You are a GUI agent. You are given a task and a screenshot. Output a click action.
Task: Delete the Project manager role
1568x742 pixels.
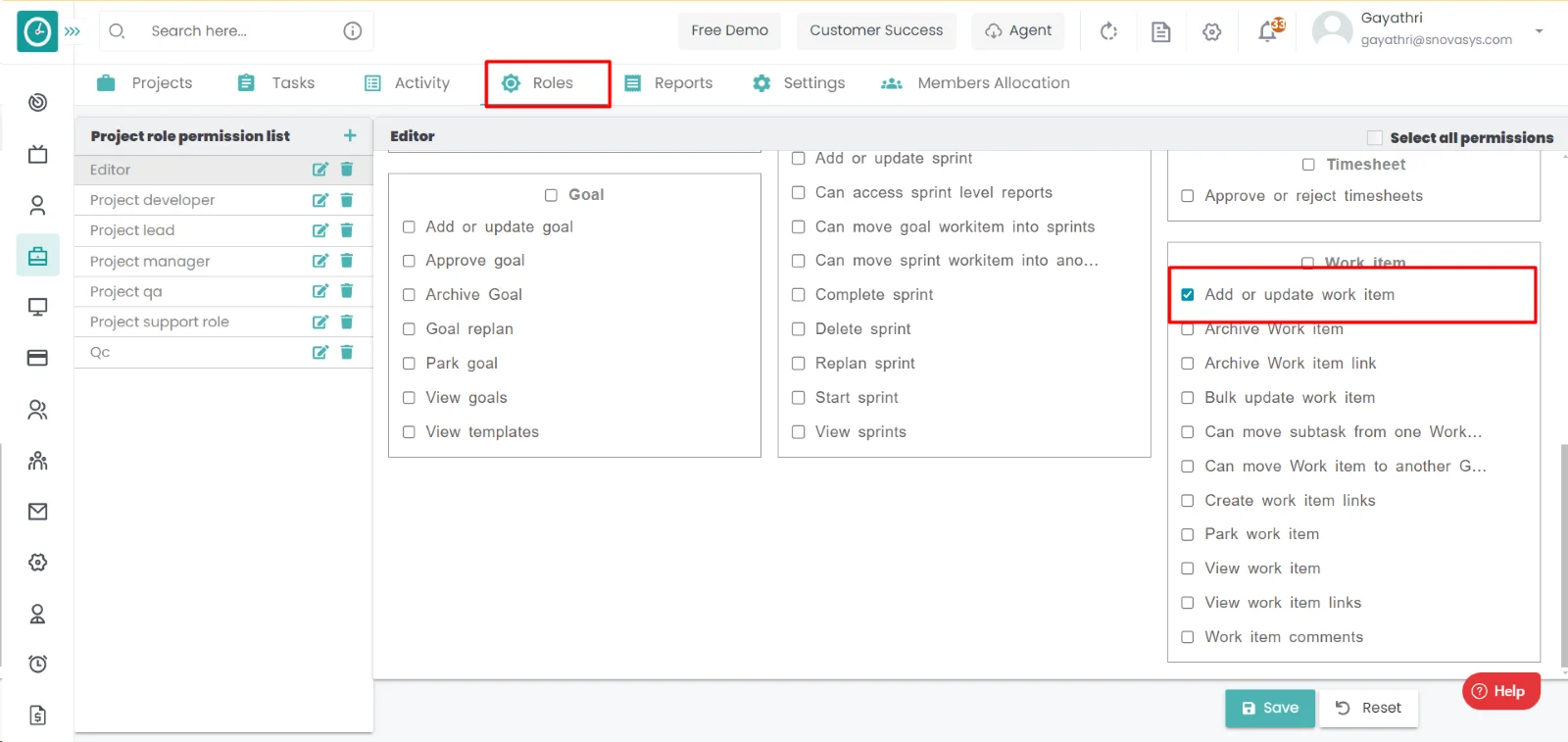coord(347,261)
